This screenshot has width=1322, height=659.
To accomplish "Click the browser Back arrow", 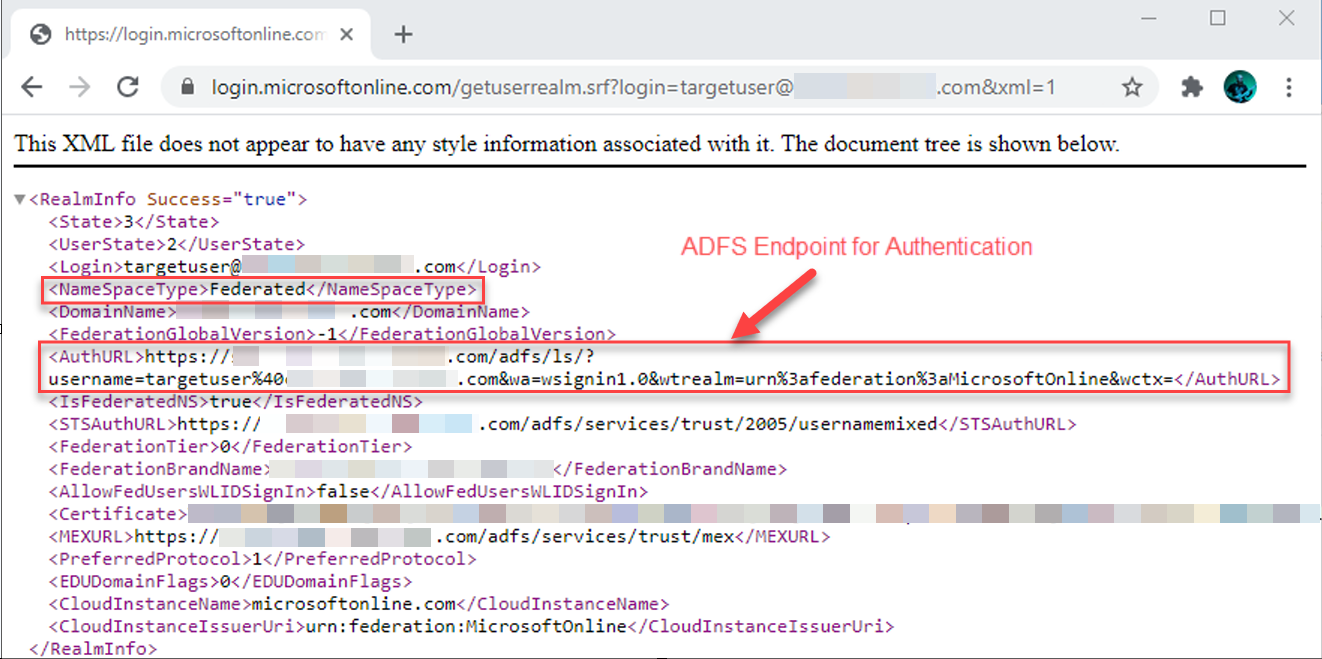I will tap(32, 87).
